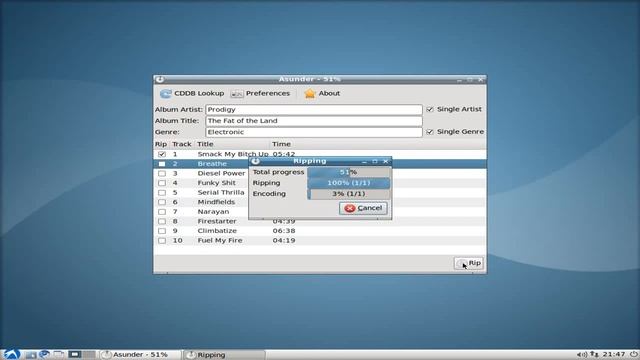This screenshot has height=360, width=640.
Task: Click the Time column header
Action: tap(282, 144)
